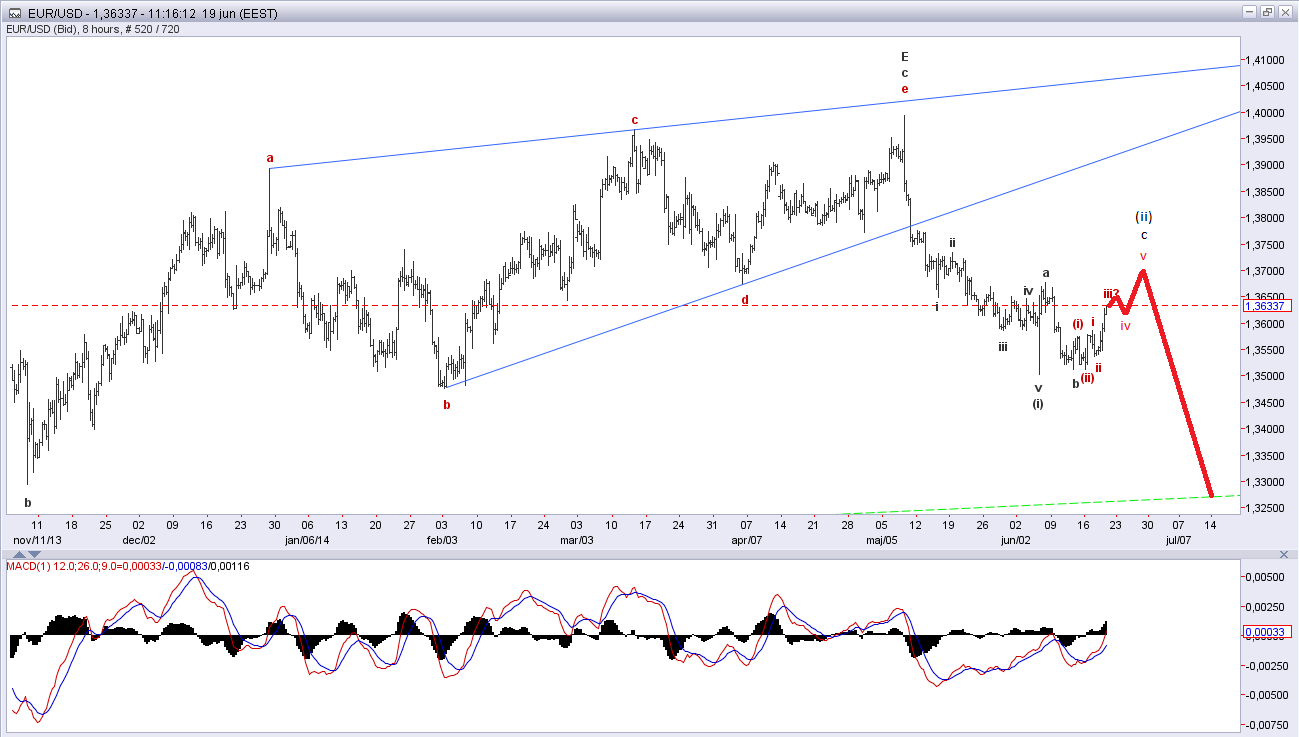Click the 'feb/03' date axis label
The image size is (1299, 737).
pyautogui.click(x=442, y=540)
